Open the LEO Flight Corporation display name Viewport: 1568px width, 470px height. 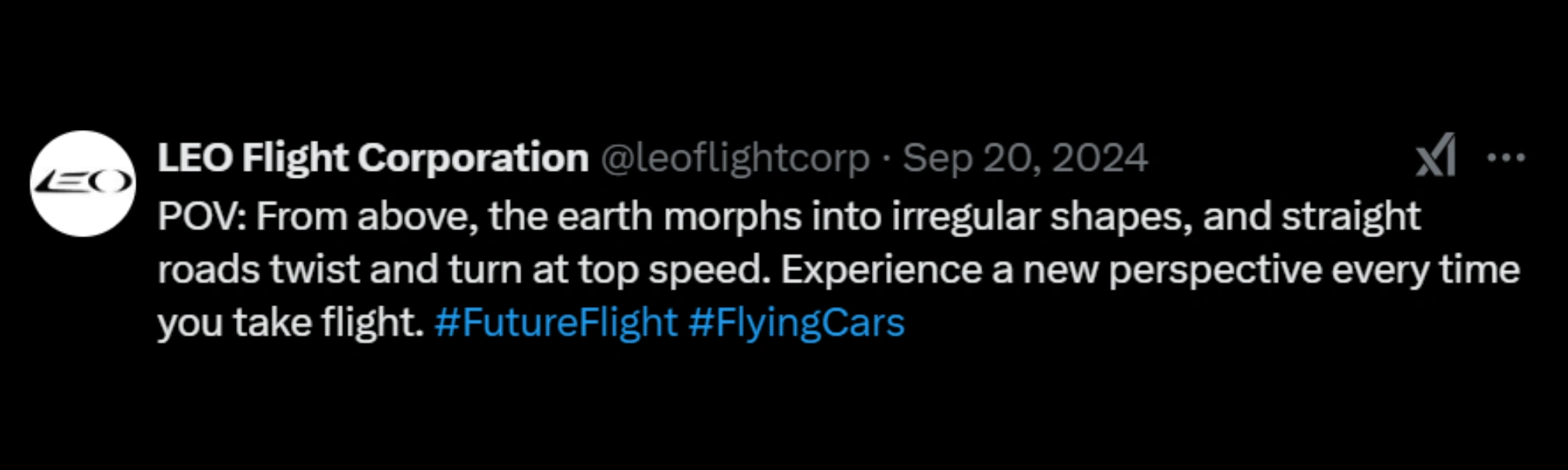click(373, 158)
